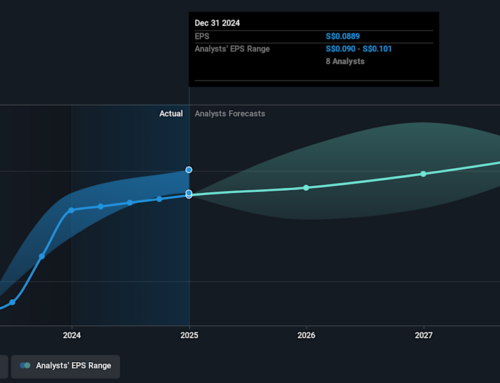Select the 2024 axis label
Viewport: 500px width, 383px height.
[x=72, y=335]
